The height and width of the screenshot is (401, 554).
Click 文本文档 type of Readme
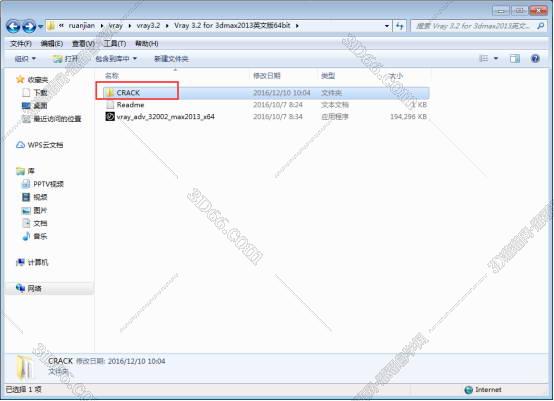335,105
